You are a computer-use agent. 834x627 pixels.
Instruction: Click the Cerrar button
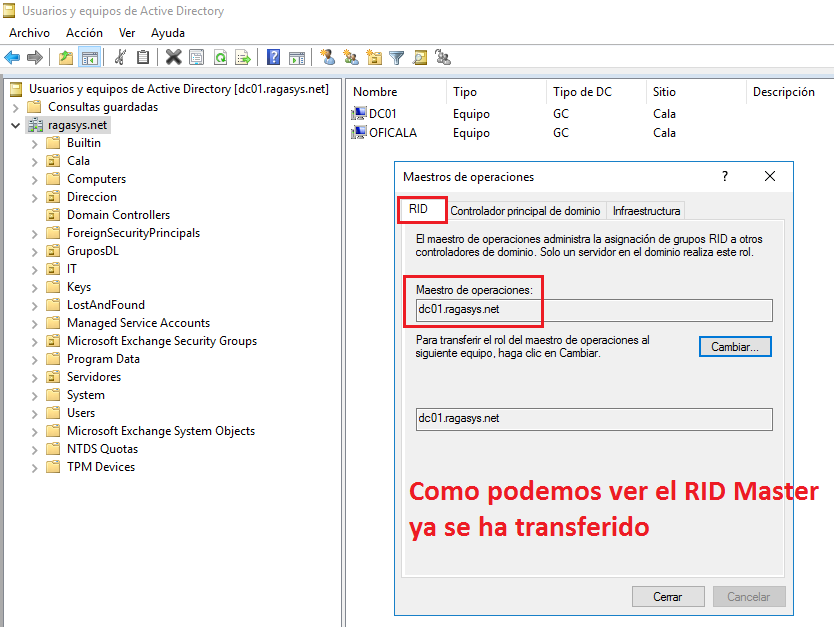click(668, 597)
